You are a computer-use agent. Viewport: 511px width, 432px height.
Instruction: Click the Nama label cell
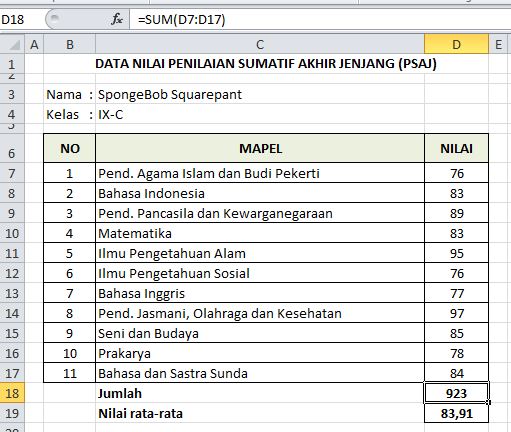click(69, 94)
